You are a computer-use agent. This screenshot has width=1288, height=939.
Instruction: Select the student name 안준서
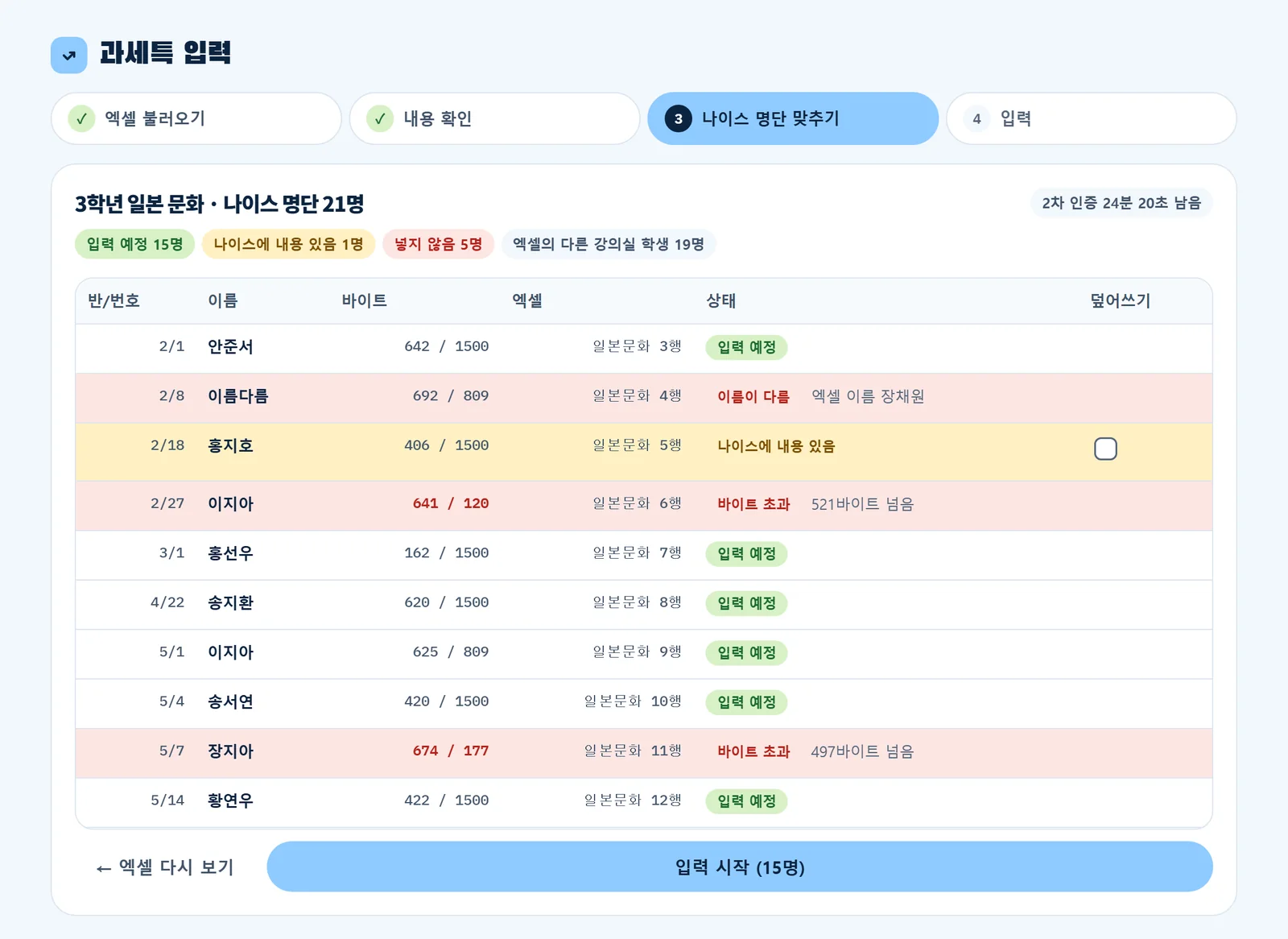(230, 346)
